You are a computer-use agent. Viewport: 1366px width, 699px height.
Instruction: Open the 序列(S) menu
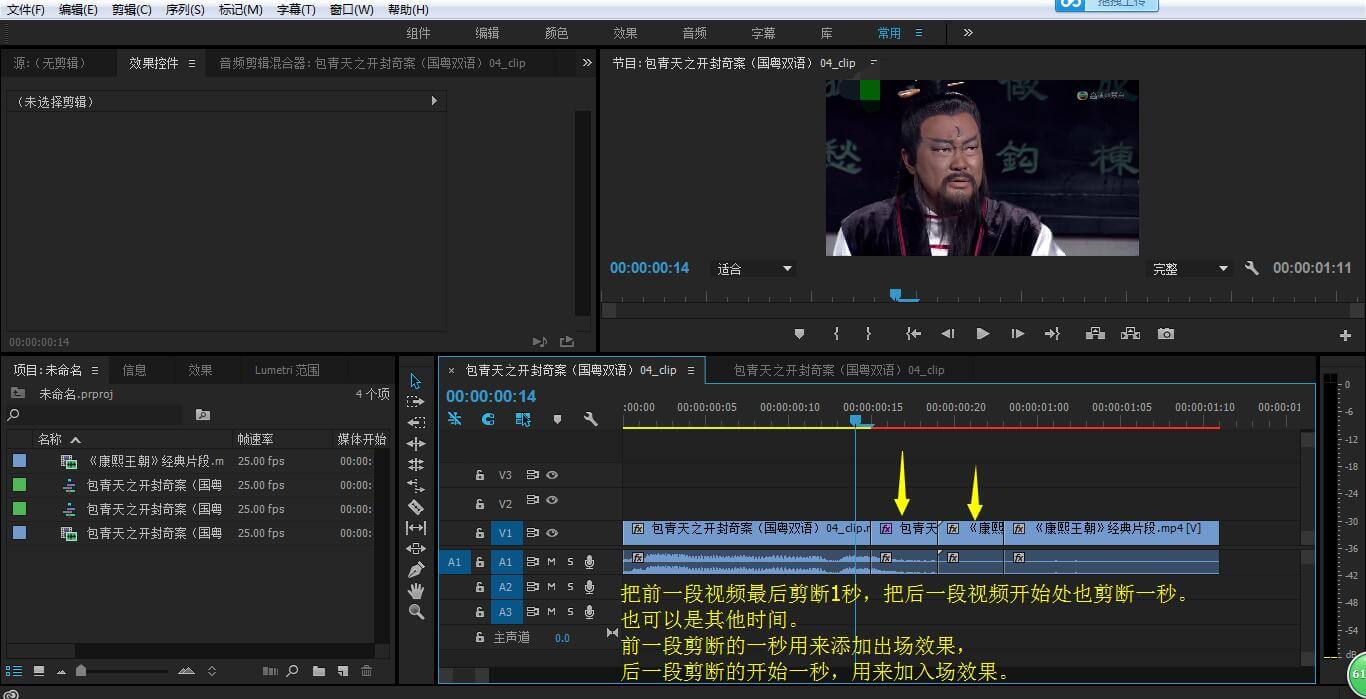tap(185, 9)
